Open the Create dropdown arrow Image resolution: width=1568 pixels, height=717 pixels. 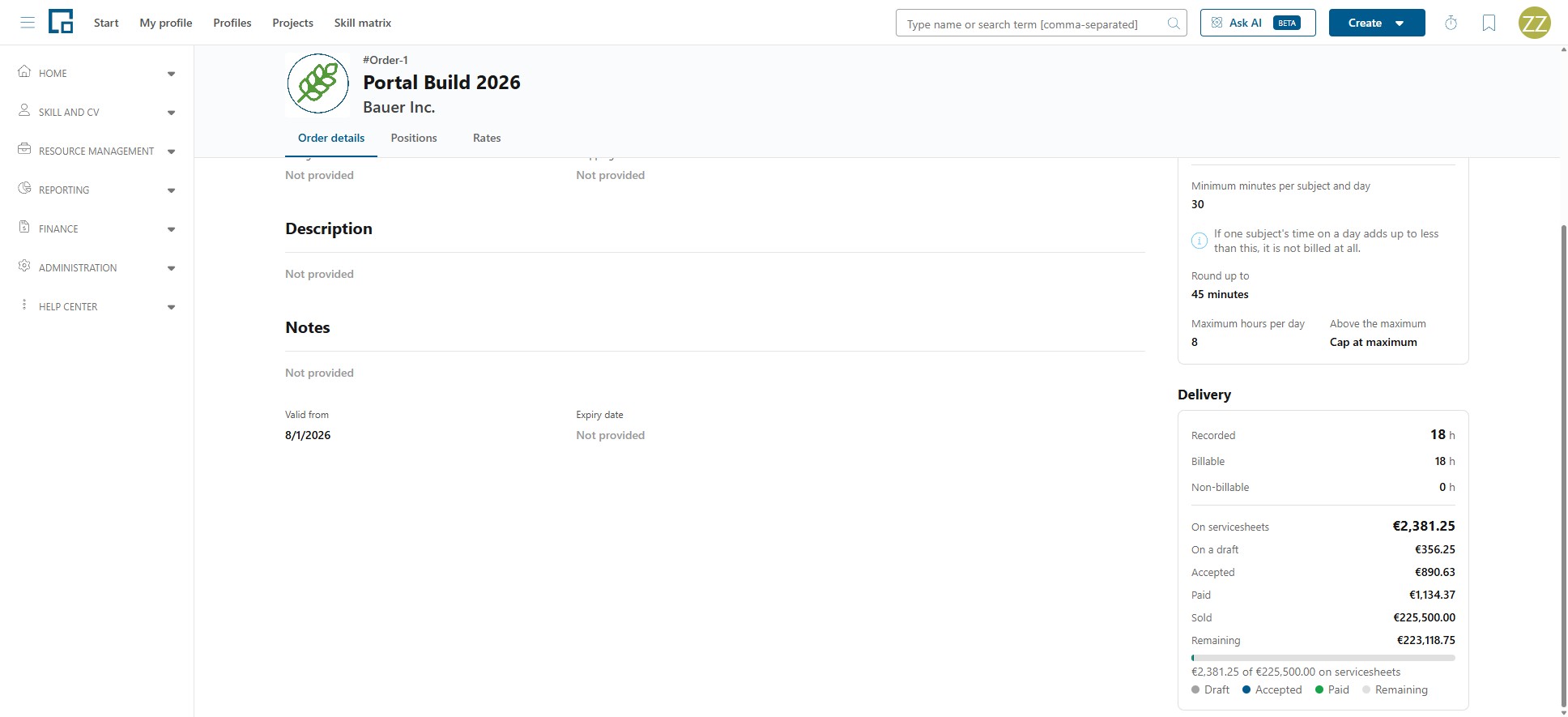(x=1400, y=23)
